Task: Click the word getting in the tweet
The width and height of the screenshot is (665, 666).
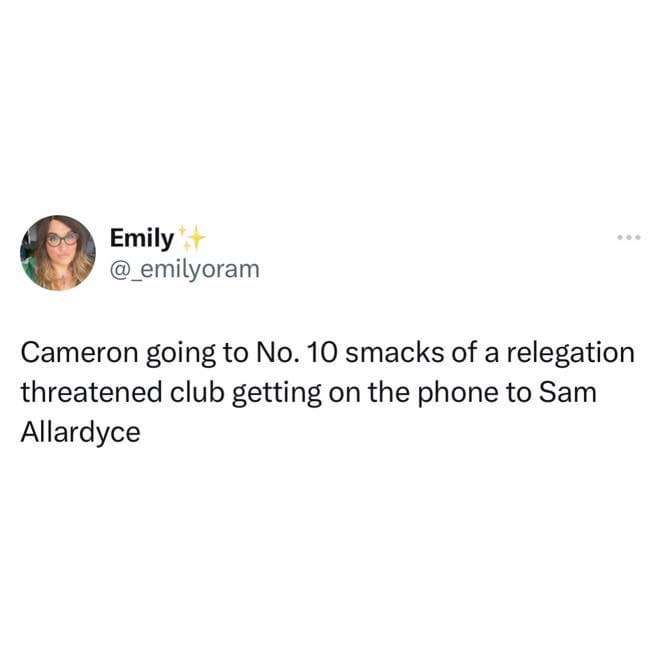Action: (276, 393)
